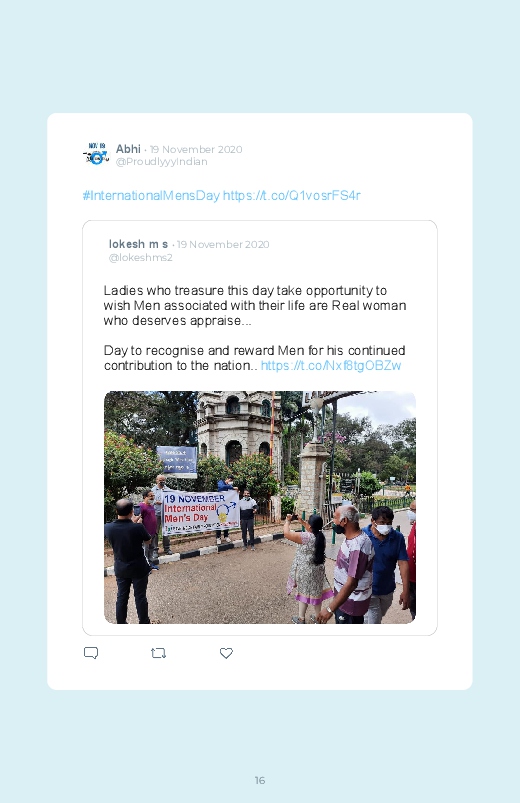Image resolution: width=520 pixels, height=803 pixels.
Task: Click the page number 16
Action: coord(260,780)
